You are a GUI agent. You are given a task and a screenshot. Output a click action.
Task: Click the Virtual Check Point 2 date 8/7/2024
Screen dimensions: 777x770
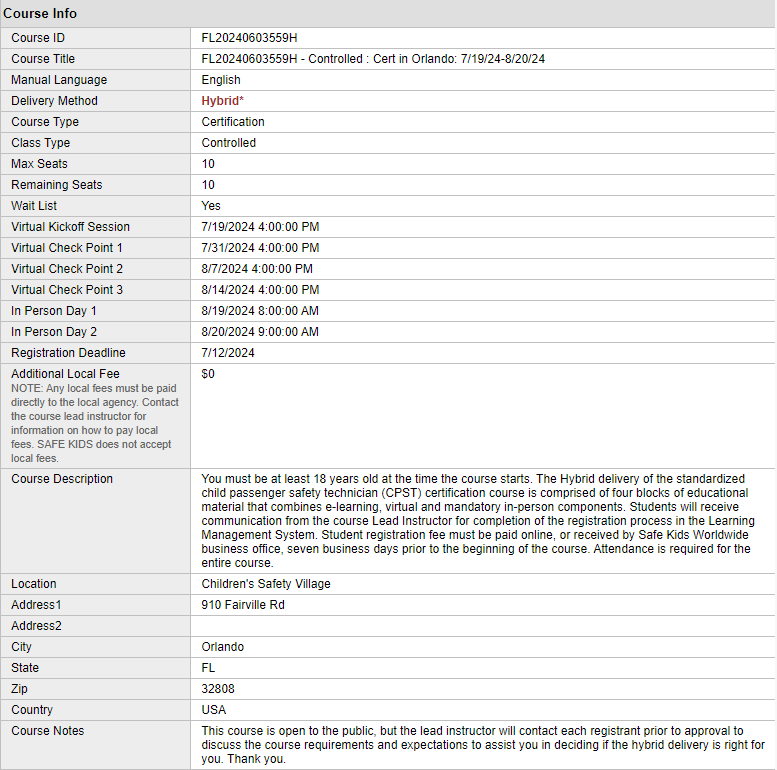(224, 269)
